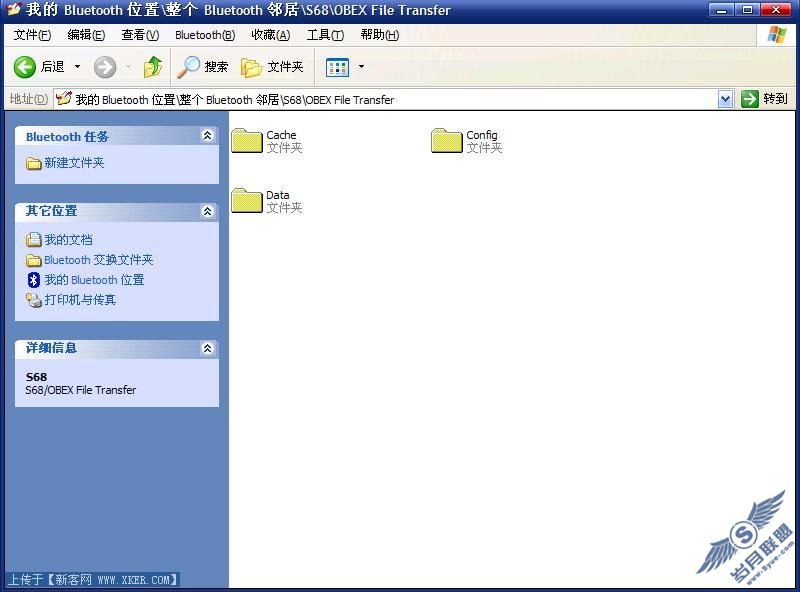The image size is (800, 592).
Task: Open the 工具(T) menu
Action: (325, 35)
